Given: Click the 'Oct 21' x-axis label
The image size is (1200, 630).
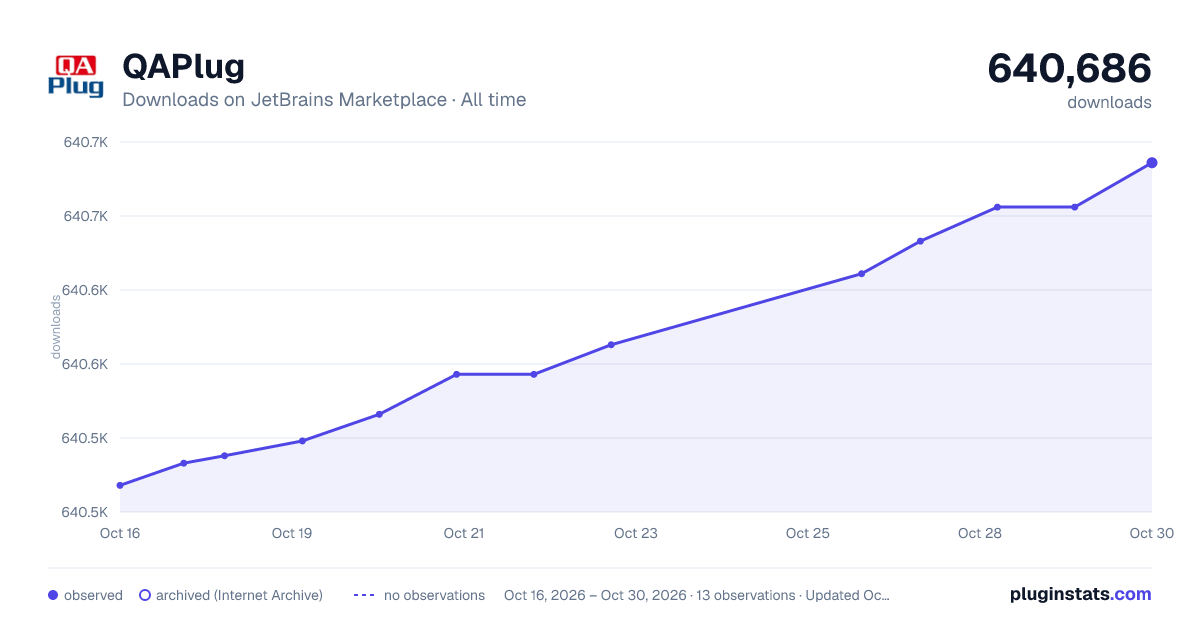Looking at the screenshot, I should pyautogui.click(x=464, y=533).
